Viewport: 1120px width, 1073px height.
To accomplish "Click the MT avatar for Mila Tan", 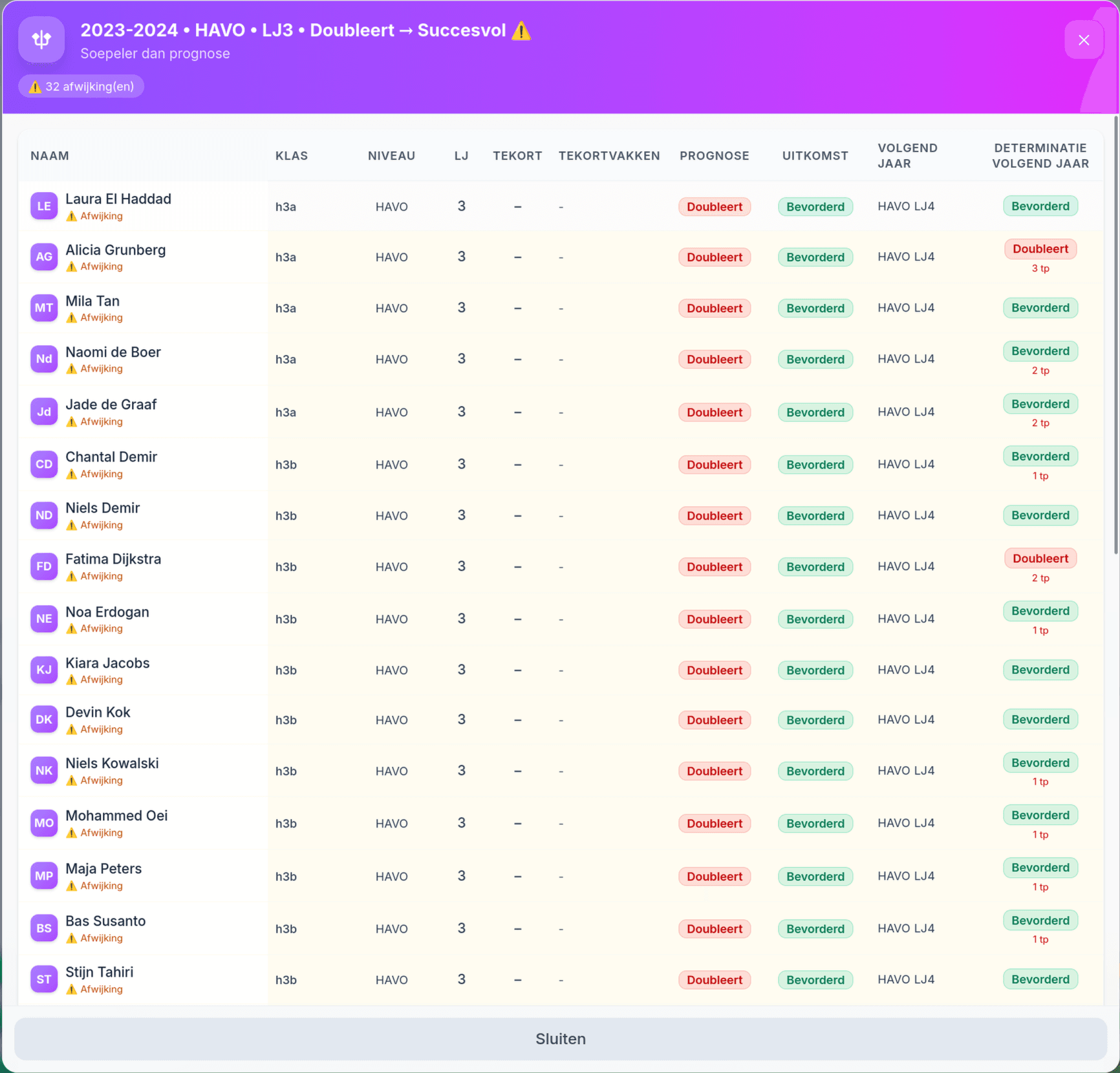I will pyautogui.click(x=44, y=308).
